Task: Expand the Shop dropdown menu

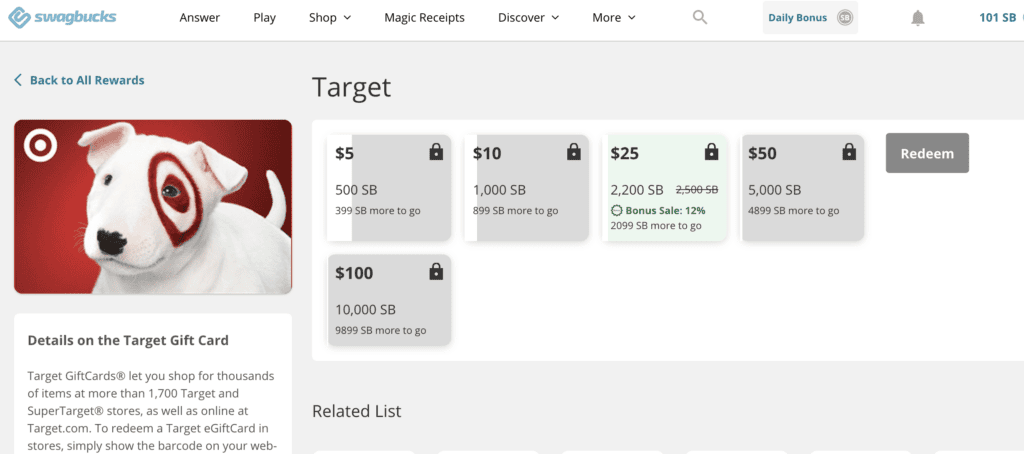Action: [x=330, y=18]
